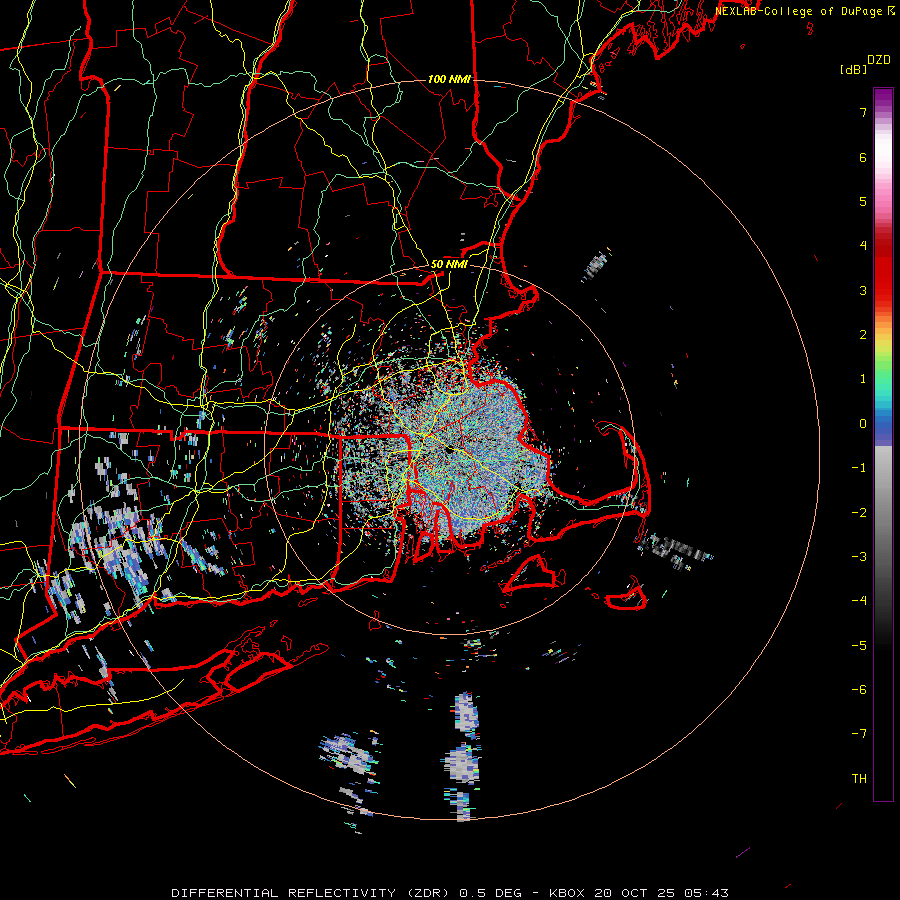Click the Martha's Vineyard island outline
Viewport: 900px width, 900px height.
[x=533, y=573]
